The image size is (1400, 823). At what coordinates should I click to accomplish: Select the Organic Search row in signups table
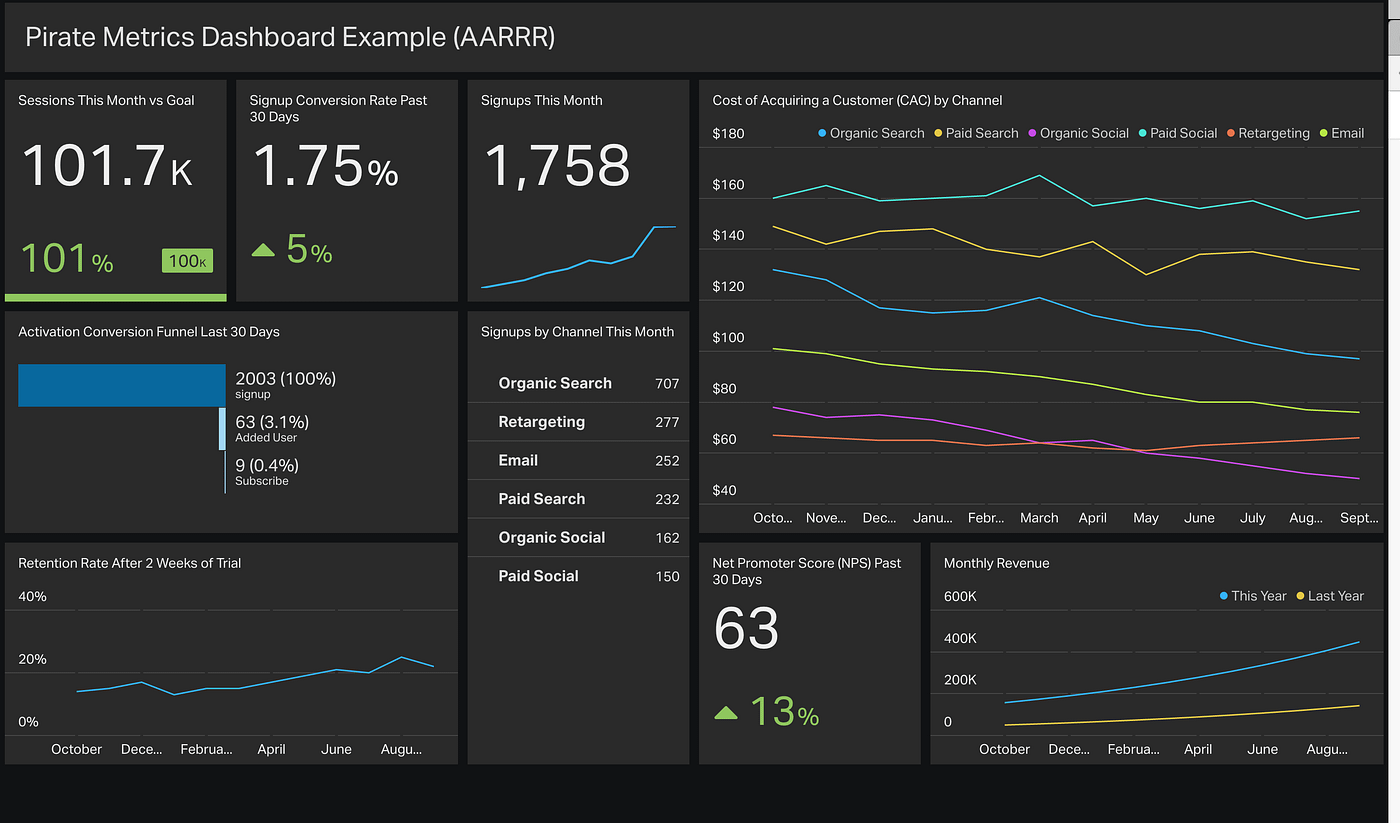pos(578,383)
